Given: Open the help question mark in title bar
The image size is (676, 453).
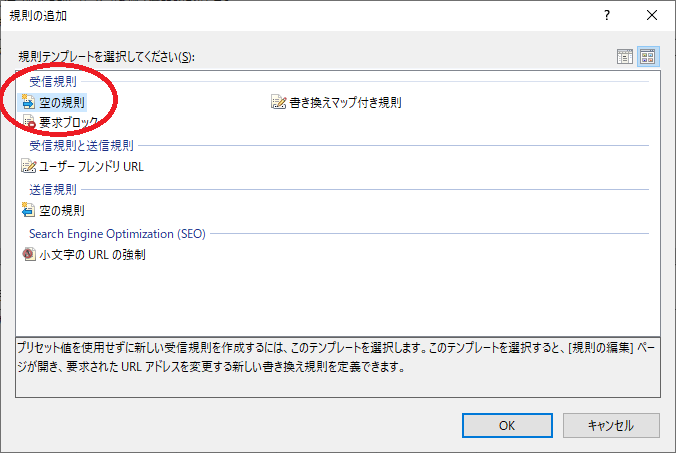Looking at the screenshot, I should [607, 15].
